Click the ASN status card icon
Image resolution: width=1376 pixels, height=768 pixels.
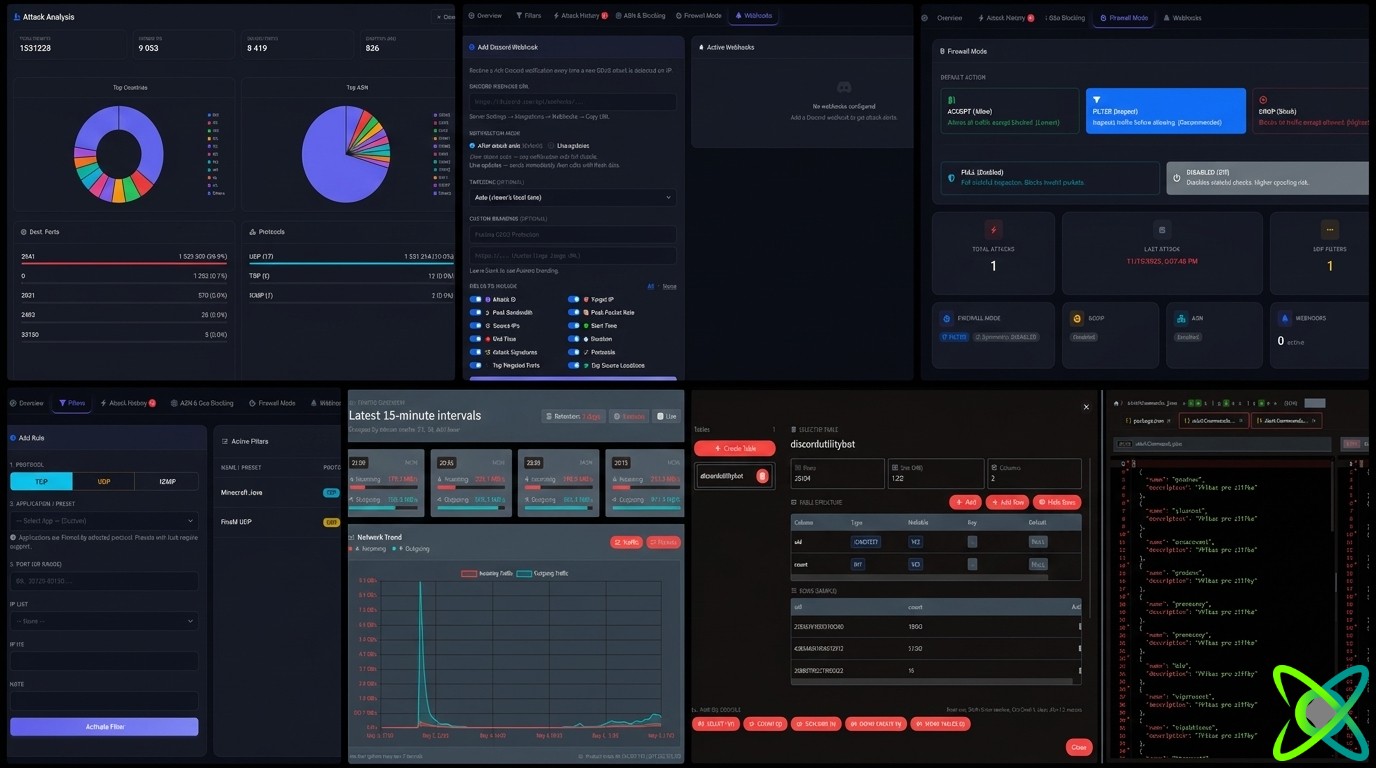pos(1181,319)
